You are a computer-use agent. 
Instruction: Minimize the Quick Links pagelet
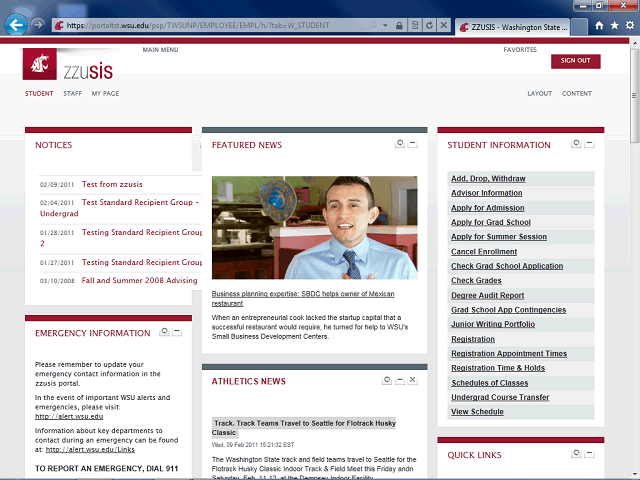click(x=589, y=453)
